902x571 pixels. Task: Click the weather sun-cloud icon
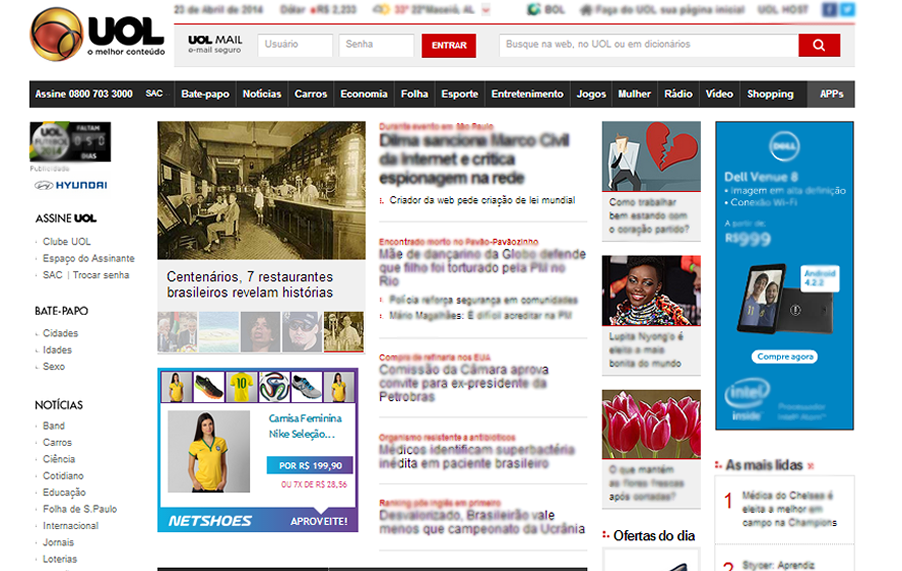[x=381, y=10]
